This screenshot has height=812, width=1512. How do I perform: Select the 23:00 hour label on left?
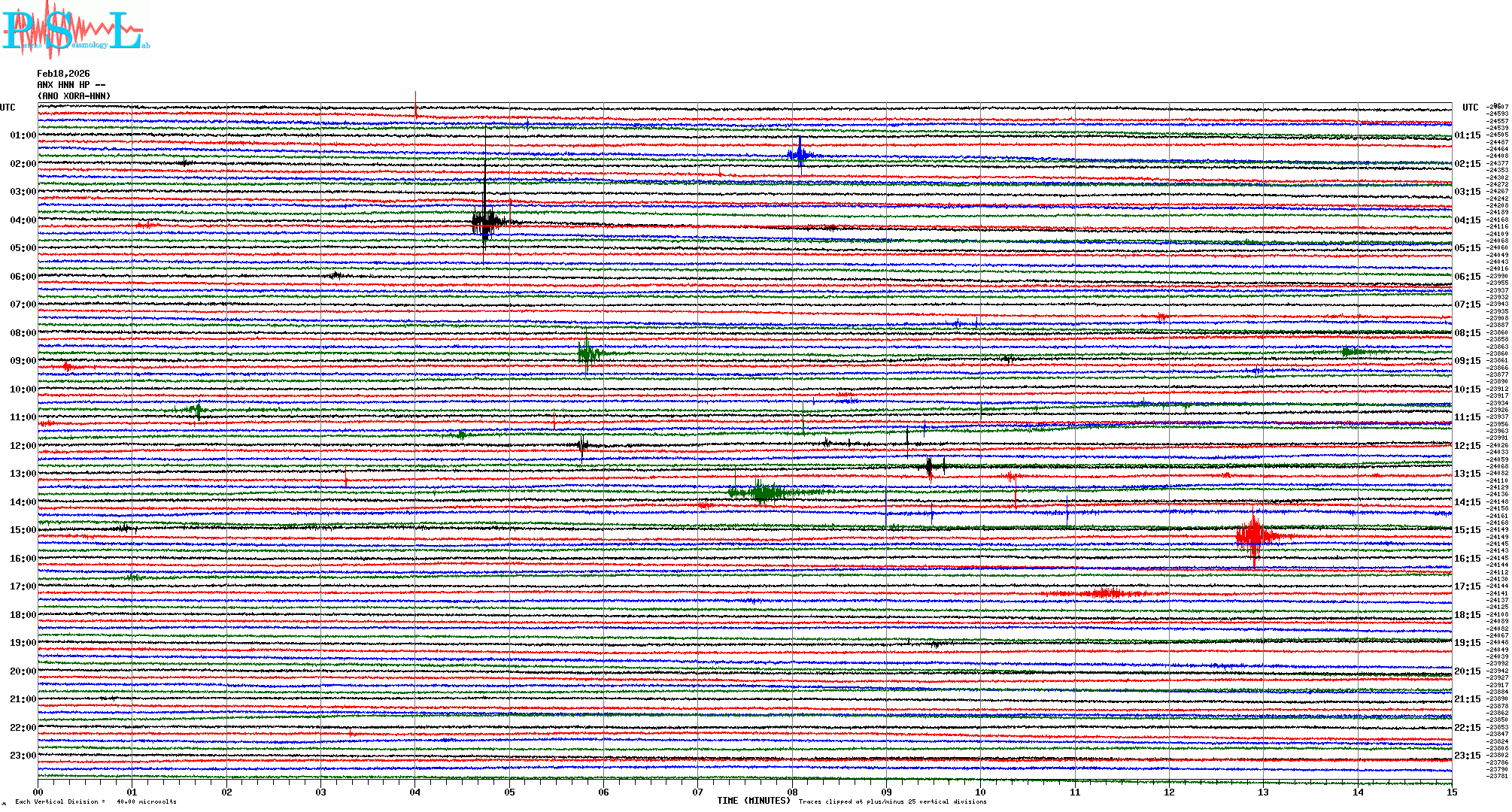(x=23, y=756)
